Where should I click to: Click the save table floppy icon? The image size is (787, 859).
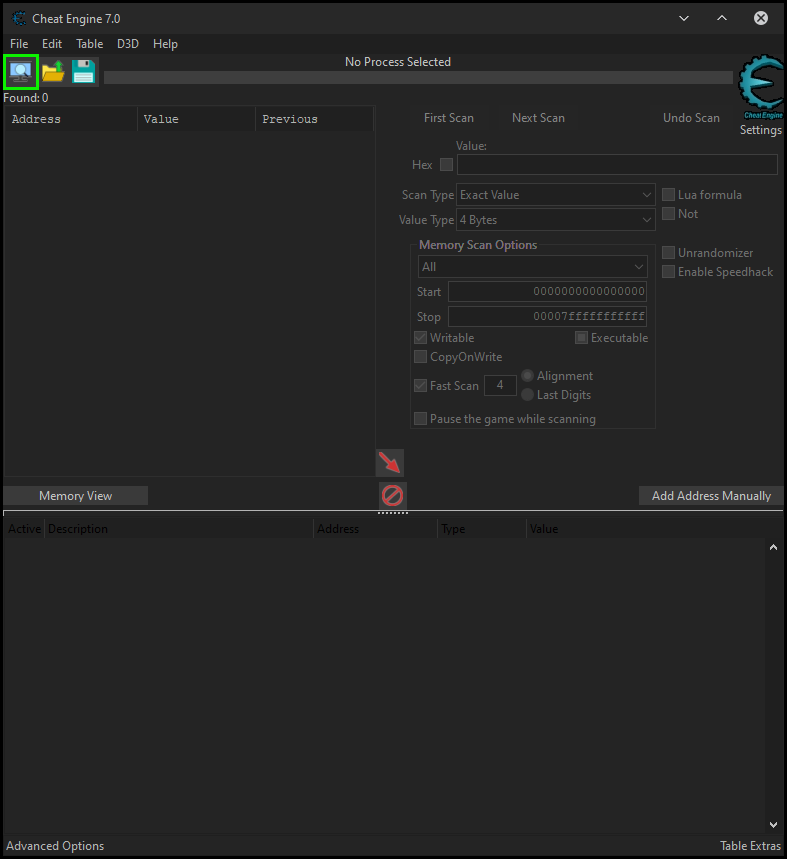click(x=83, y=71)
